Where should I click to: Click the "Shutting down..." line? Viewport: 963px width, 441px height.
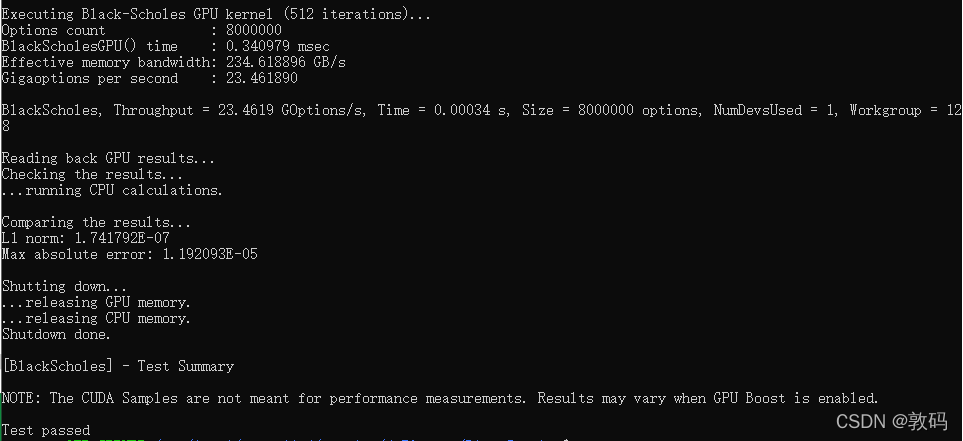click(x=64, y=286)
